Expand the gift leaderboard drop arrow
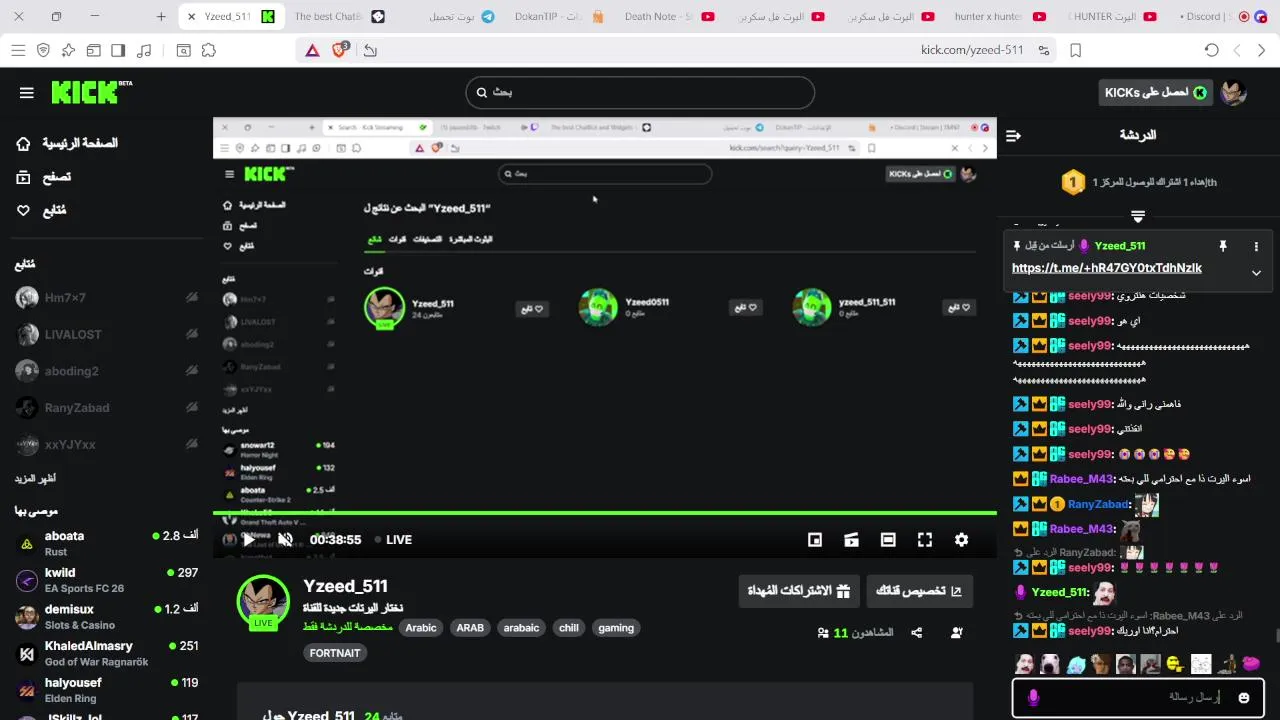 click(1138, 216)
